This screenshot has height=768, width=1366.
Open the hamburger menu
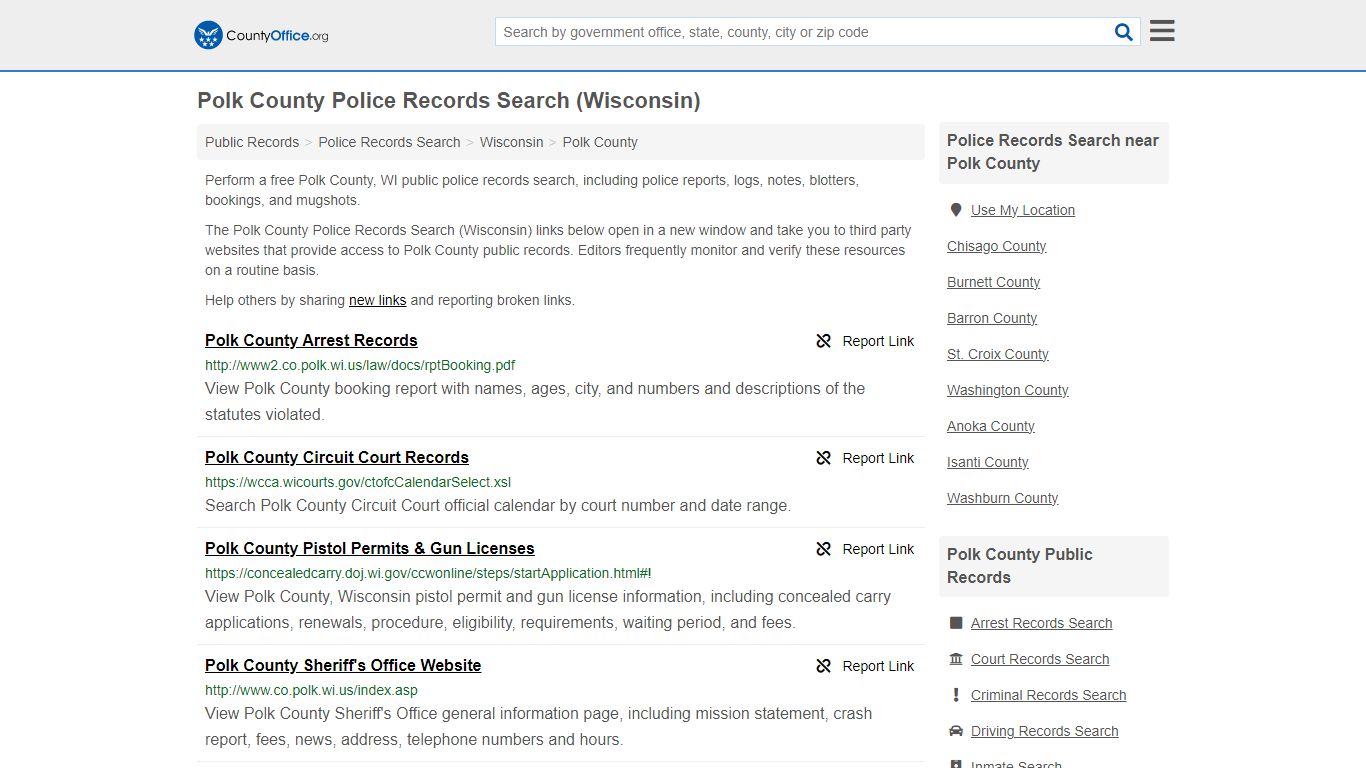[1162, 31]
